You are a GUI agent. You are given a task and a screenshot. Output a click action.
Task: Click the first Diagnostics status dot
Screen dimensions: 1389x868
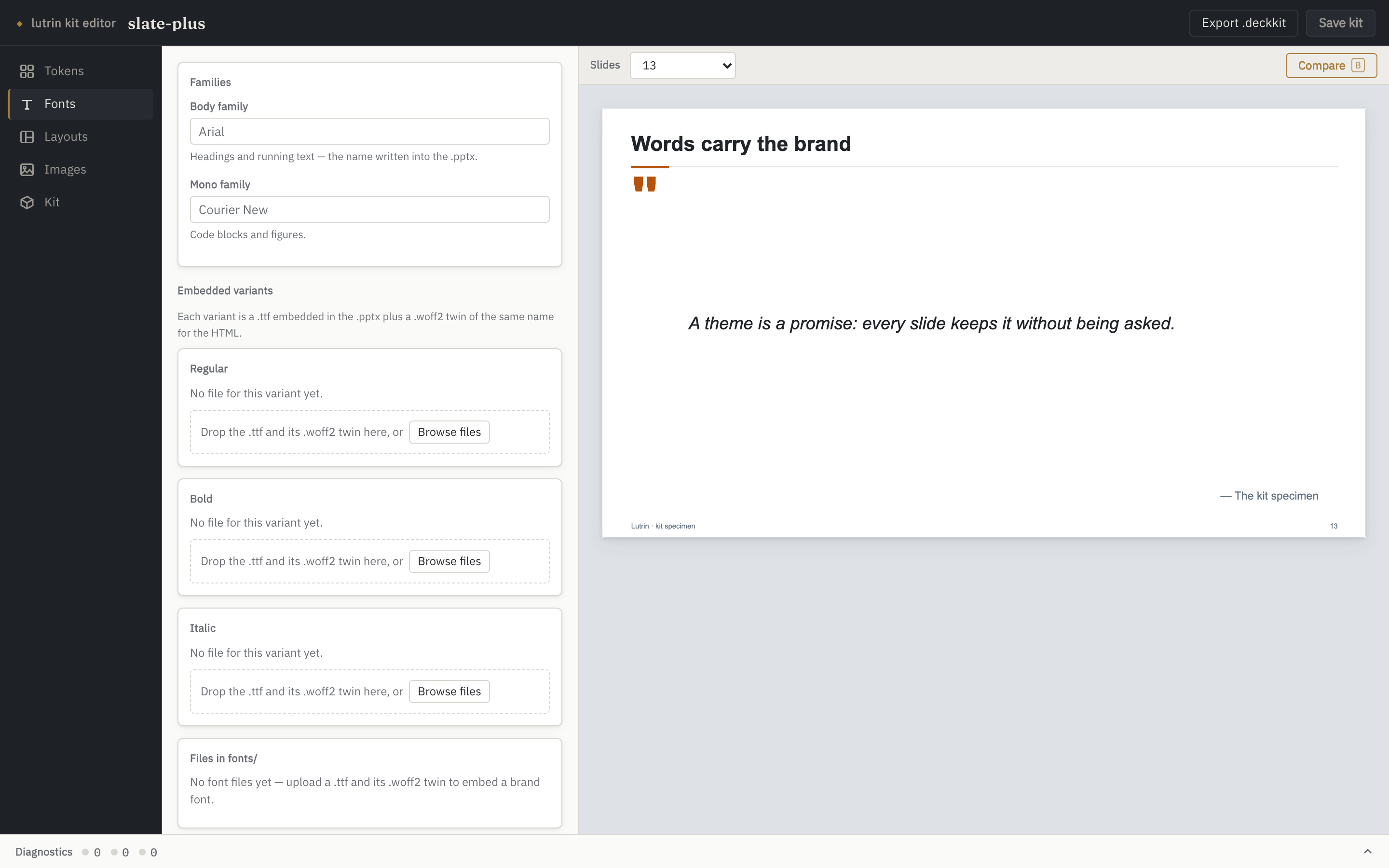tap(85, 852)
